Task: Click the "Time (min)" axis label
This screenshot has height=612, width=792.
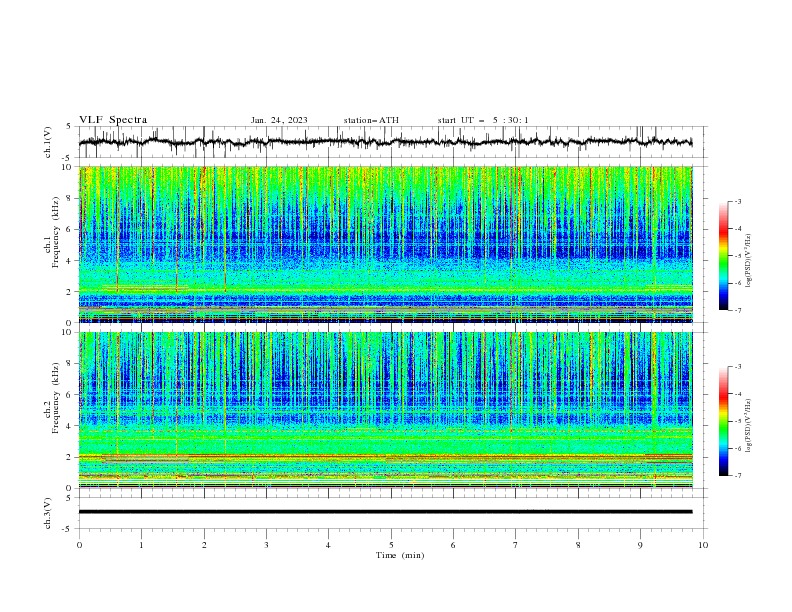Action: (400, 555)
